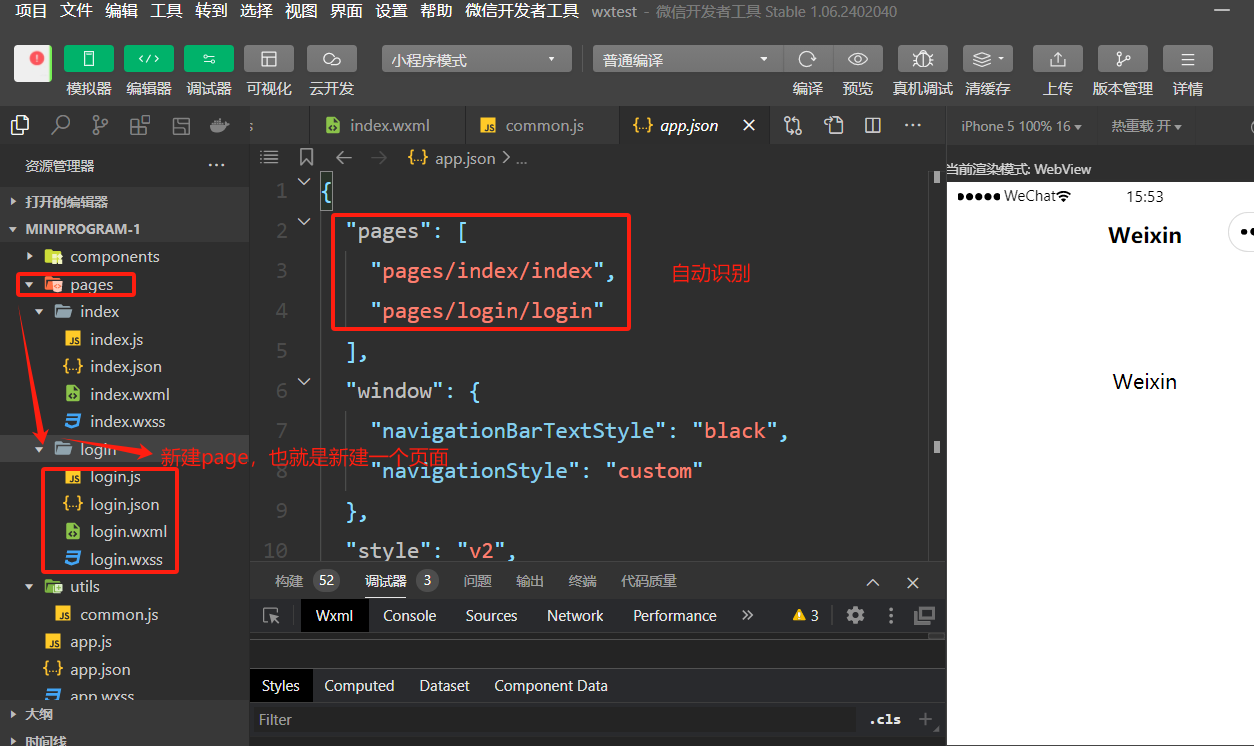Open the 设置 menu

coord(392,11)
